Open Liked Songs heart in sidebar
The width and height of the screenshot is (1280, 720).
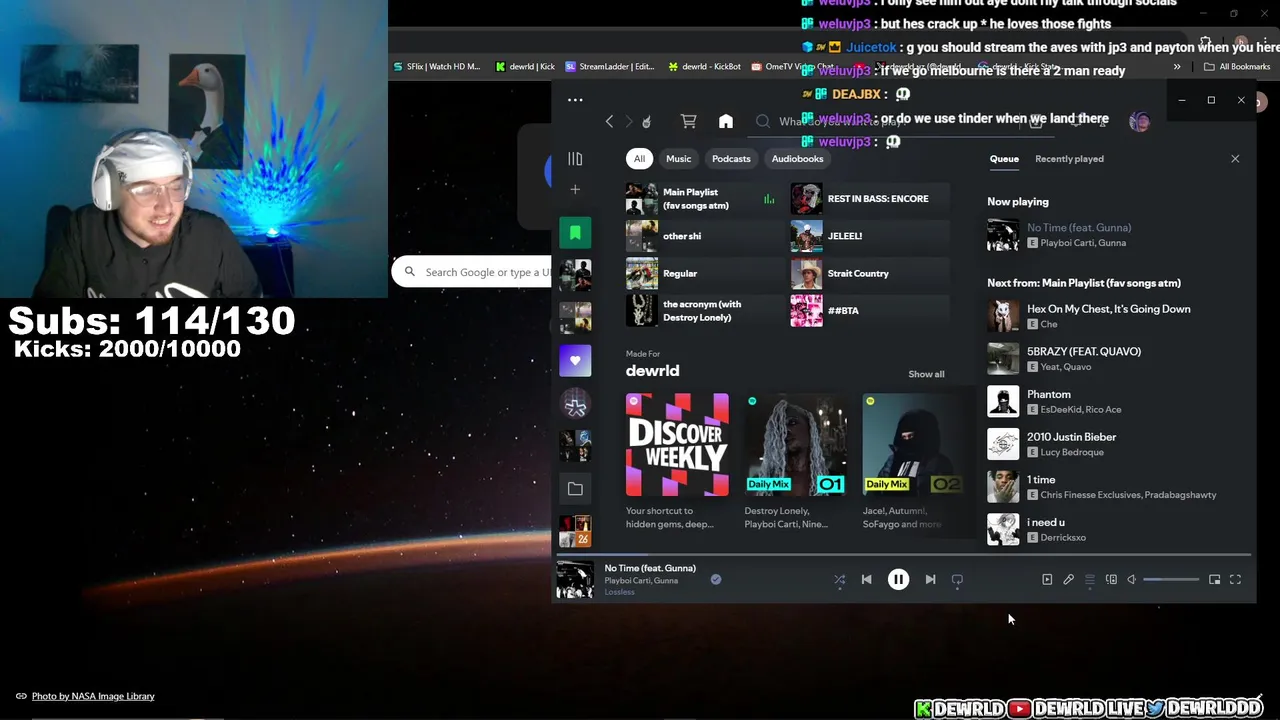coord(575,360)
